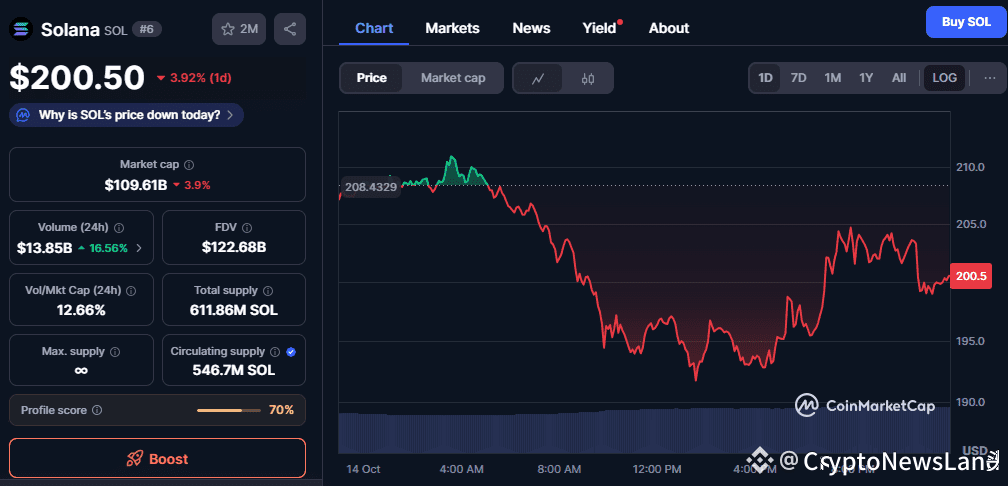
Task: Click the Profile score progress bar
Action: tap(227, 410)
